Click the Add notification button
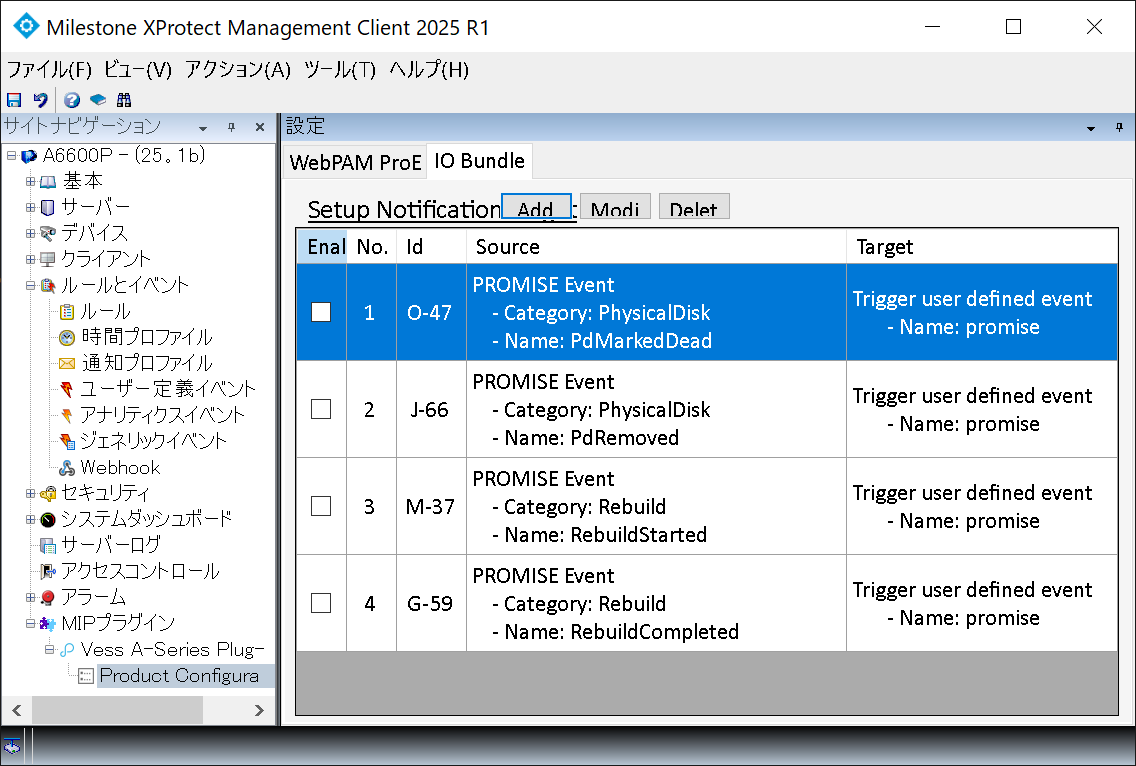Image resolution: width=1136 pixels, height=766 pixels. coord(536,207)
